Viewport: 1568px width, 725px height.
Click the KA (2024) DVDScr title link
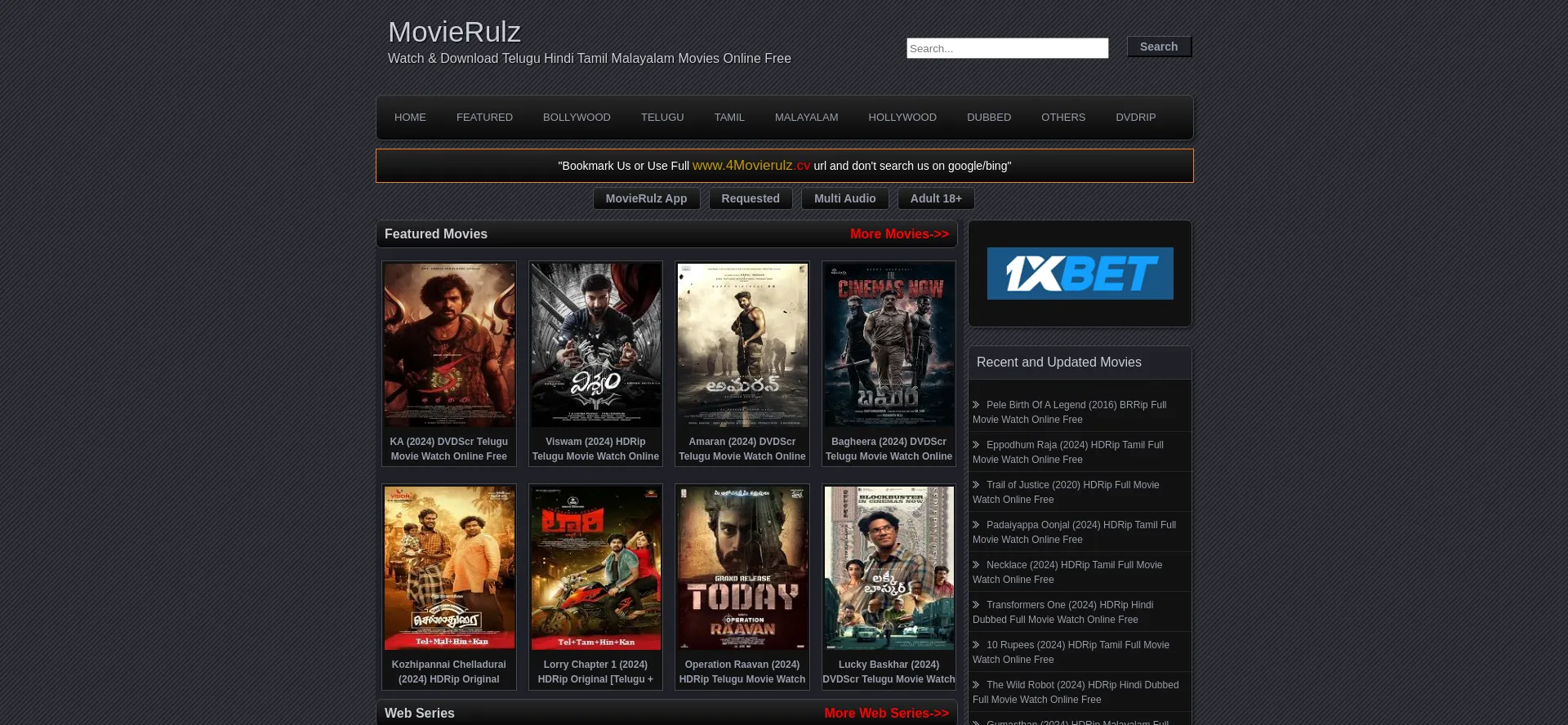[449, 449]
